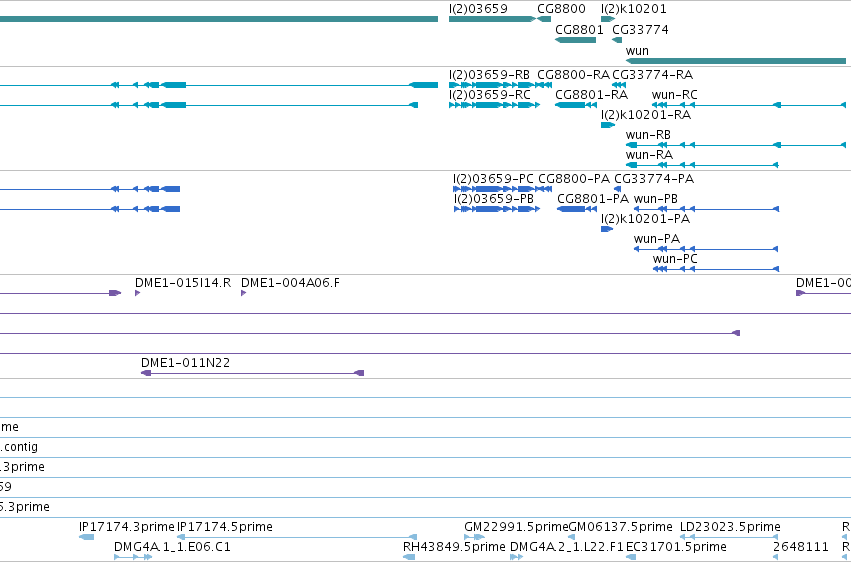The width and height of the screenshot is (851, 562).
Task: Click the wun-RA transcript label
Action: [649, 155]
